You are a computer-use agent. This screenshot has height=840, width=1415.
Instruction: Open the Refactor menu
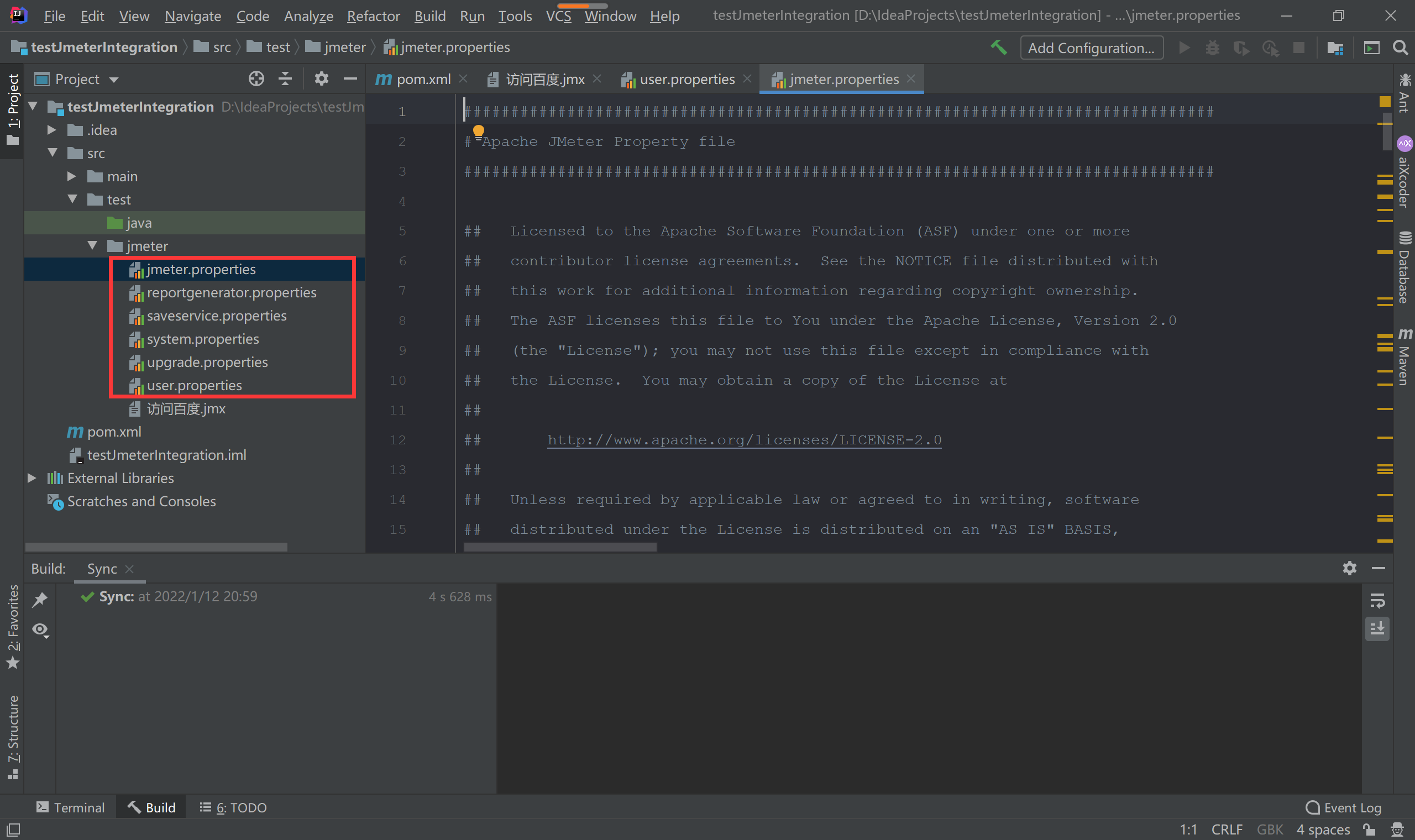pyautogui.click(x=373, y=16)
